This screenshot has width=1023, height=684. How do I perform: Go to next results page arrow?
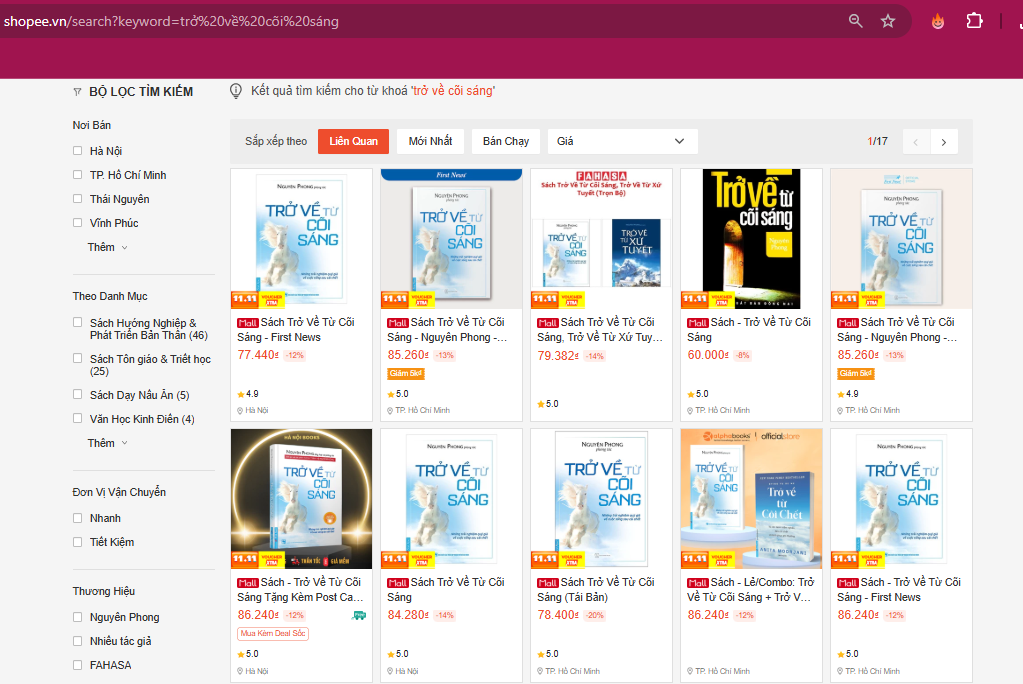[x=944, y=142]
